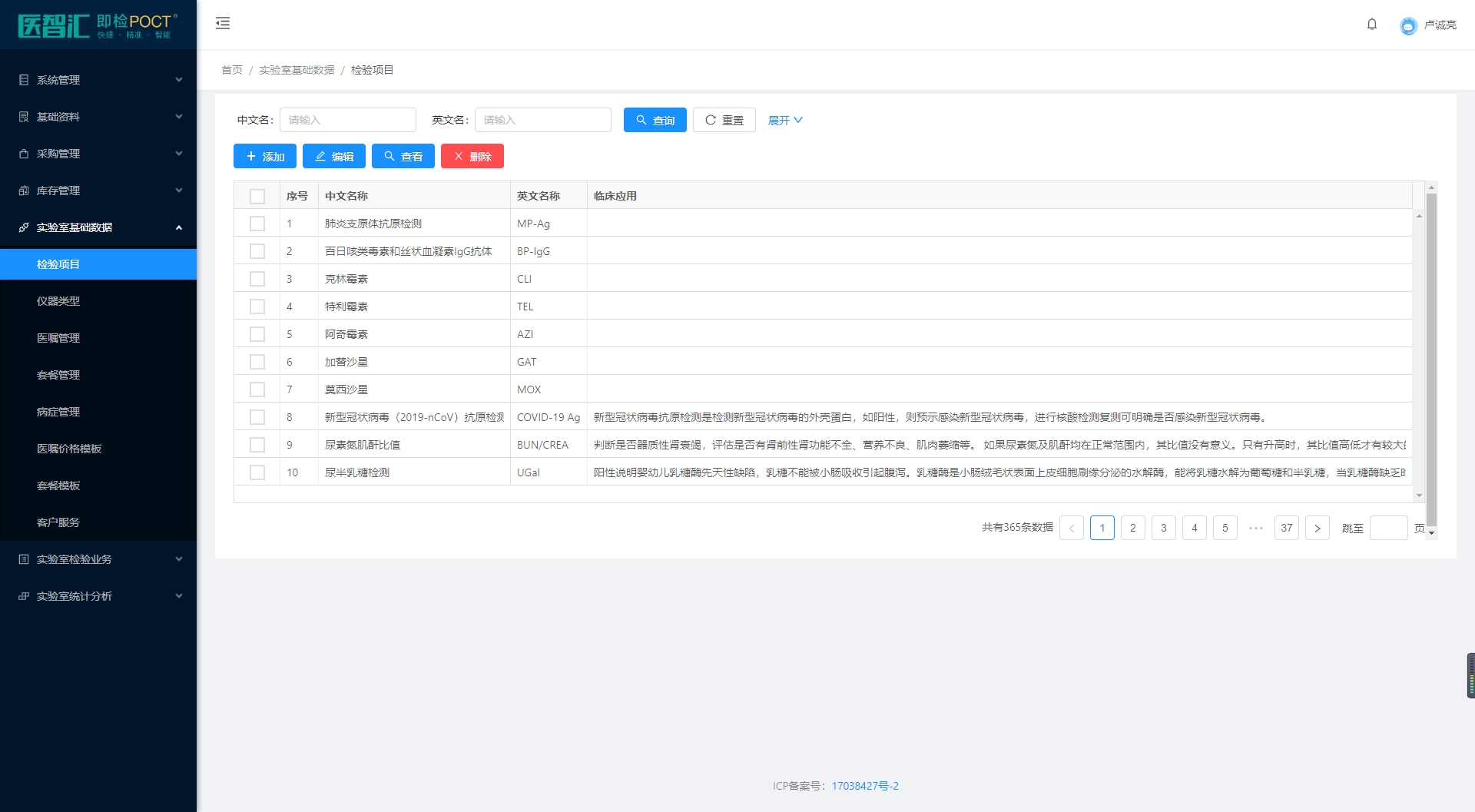
Task: Expand the 实验室统计分析 menu chevron
Action: click(x=179, y=596)
